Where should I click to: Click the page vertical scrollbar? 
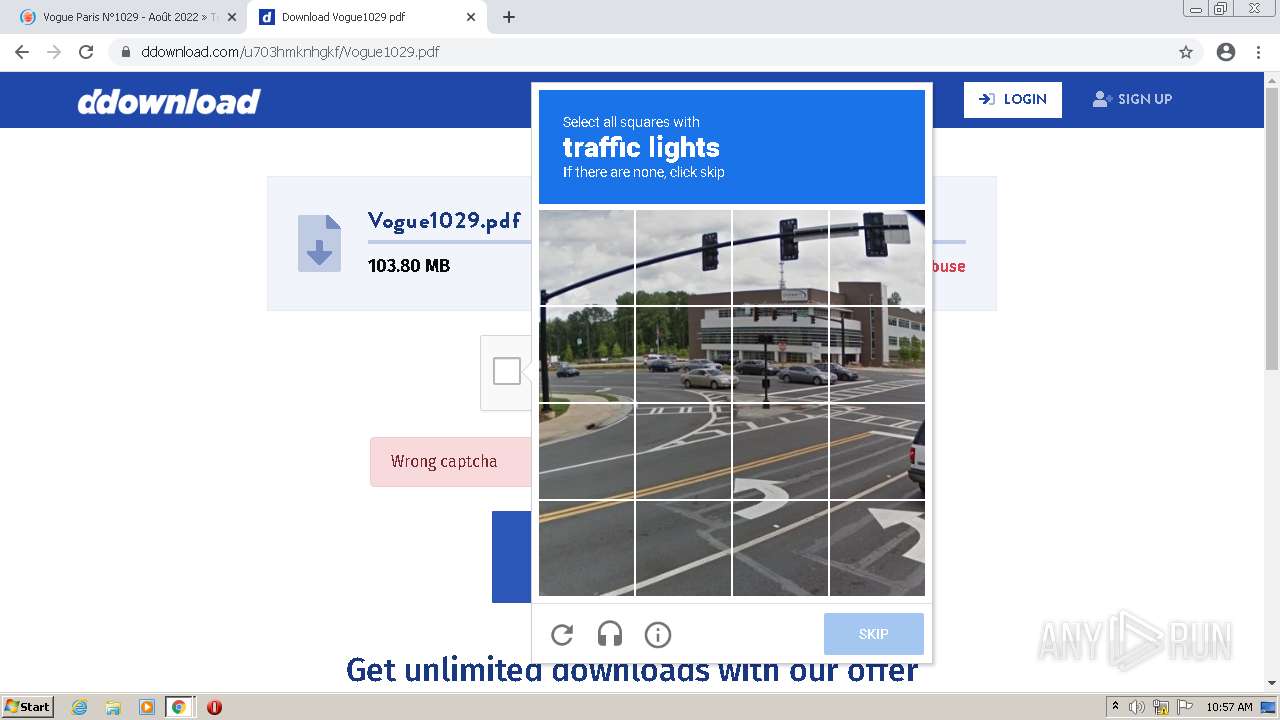(1272, 230)
